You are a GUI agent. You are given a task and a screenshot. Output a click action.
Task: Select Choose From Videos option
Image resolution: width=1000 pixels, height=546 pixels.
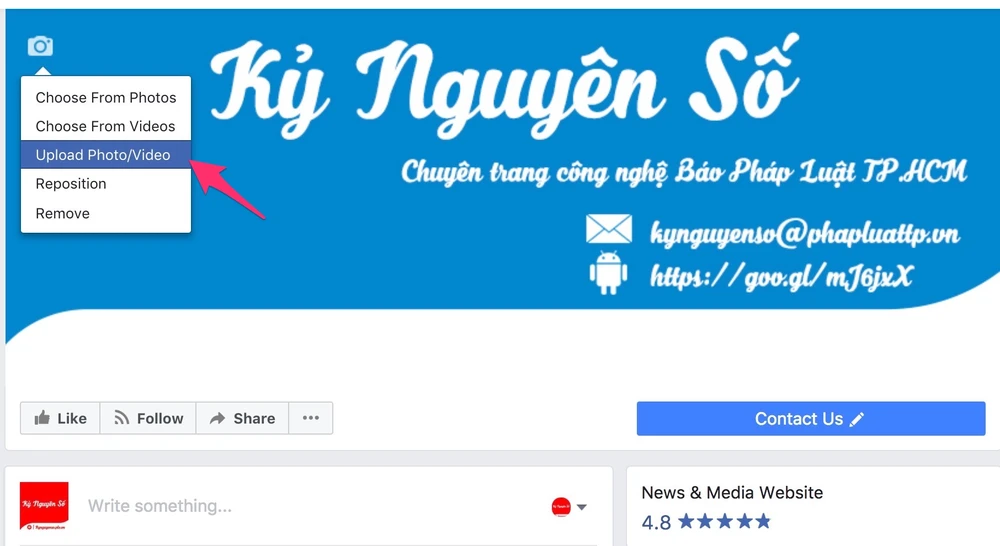point(106,126)
